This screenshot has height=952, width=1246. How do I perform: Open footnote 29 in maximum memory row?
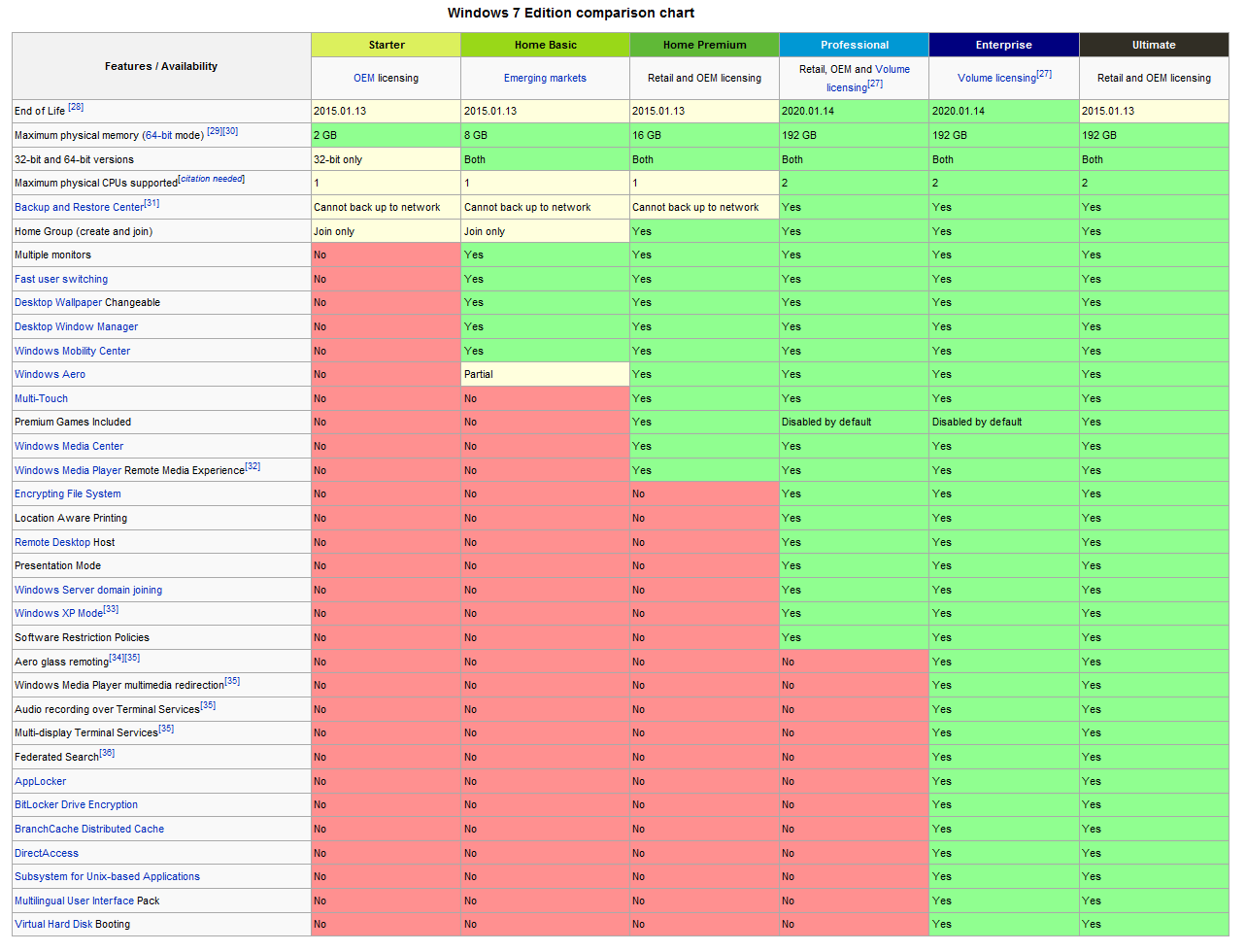point(215,131)
